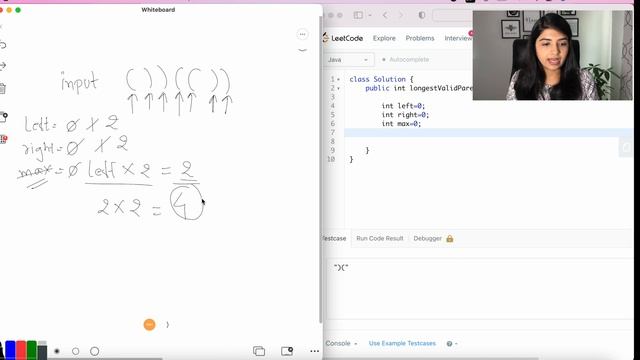This screenshot has height=360, width=640.
Task: Go to next whiteboard page chevron
Action: pyautogui.click(x=167, y=325)
